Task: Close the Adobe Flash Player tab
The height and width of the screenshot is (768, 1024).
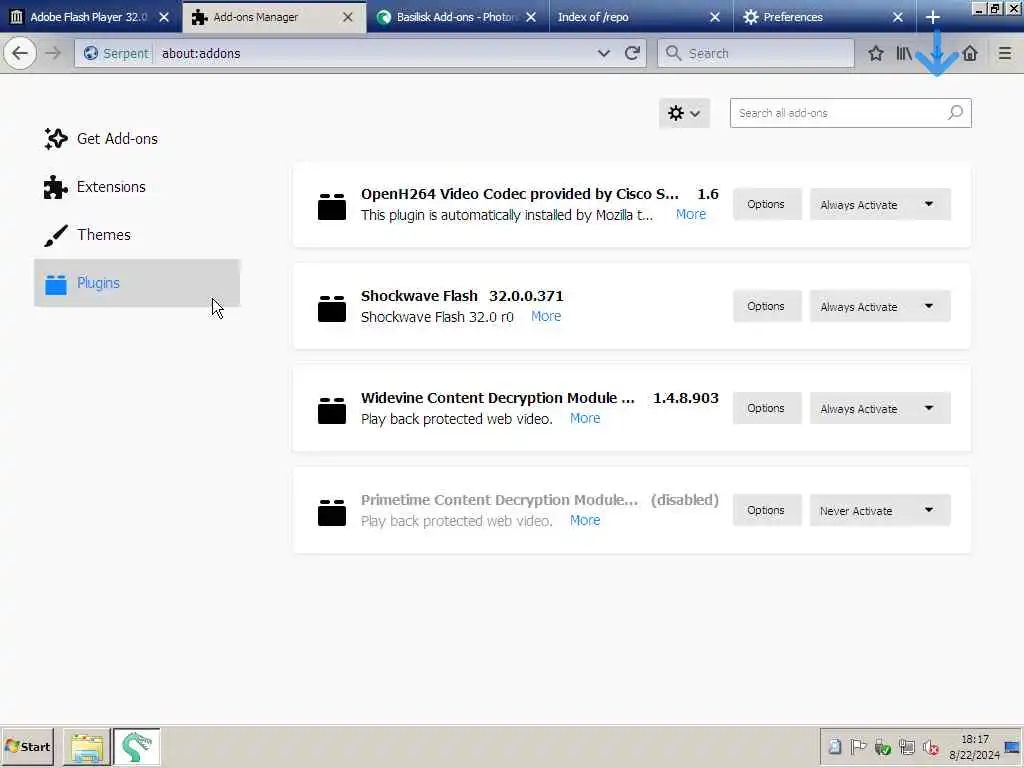Action: point(165,17)
